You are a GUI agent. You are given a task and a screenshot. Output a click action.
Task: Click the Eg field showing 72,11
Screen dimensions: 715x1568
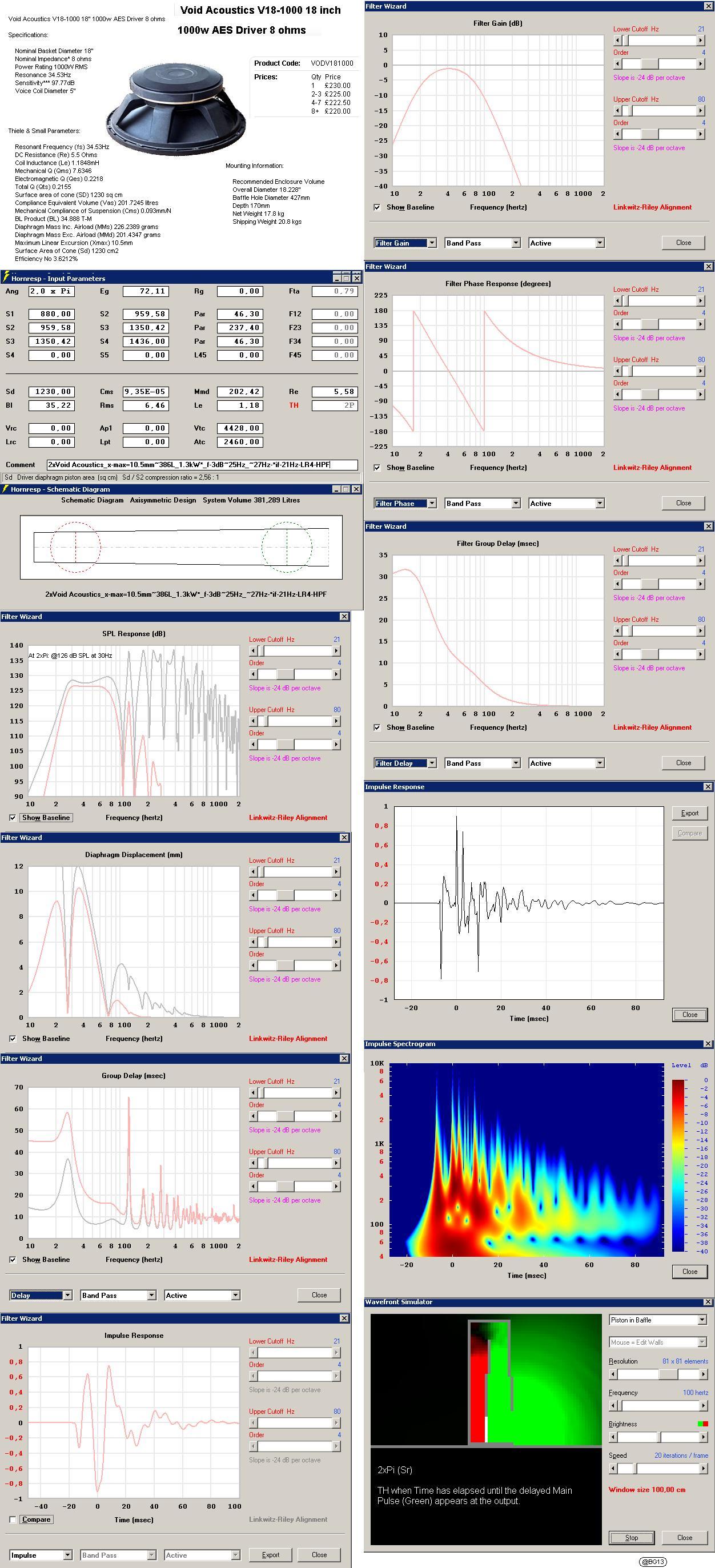click(146, 292)
